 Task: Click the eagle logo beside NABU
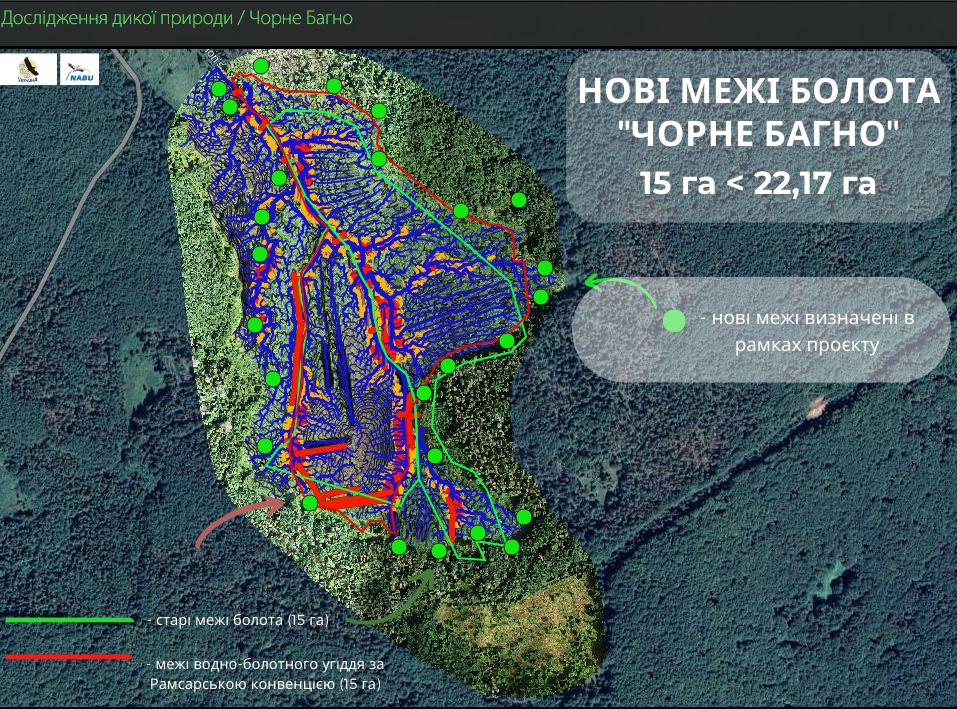coord(28,69)
